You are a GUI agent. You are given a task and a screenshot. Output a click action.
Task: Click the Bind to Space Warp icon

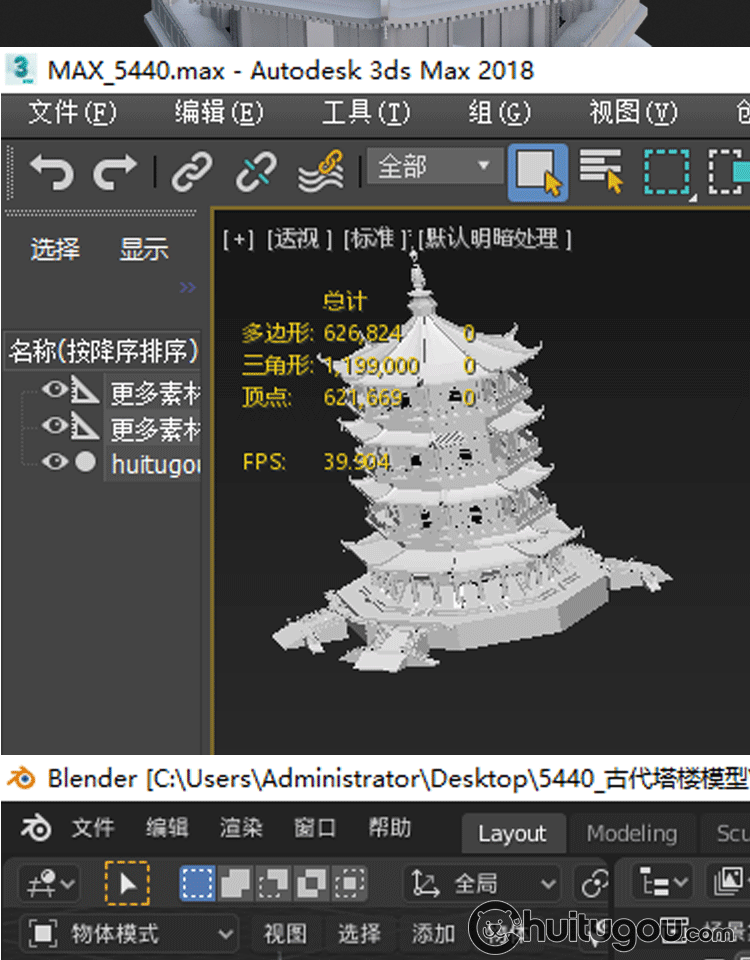pos(321,171)
